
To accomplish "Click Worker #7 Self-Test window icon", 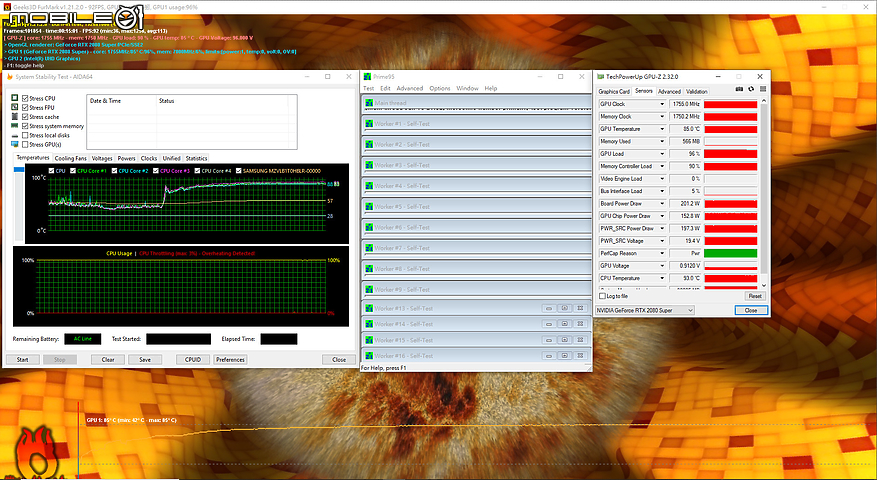I will (369, 248).
